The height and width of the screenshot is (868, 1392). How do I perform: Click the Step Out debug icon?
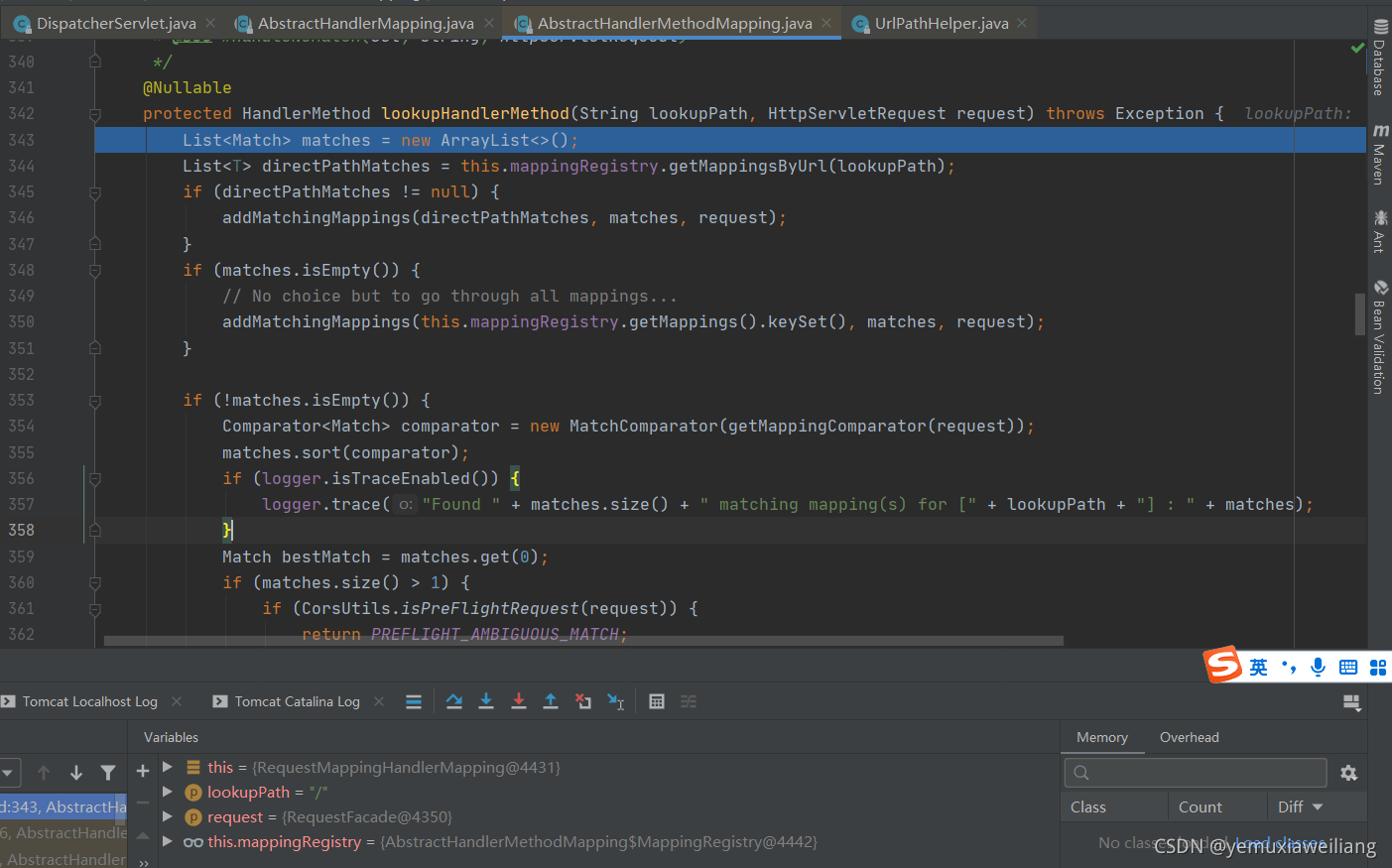coord(551,701)
